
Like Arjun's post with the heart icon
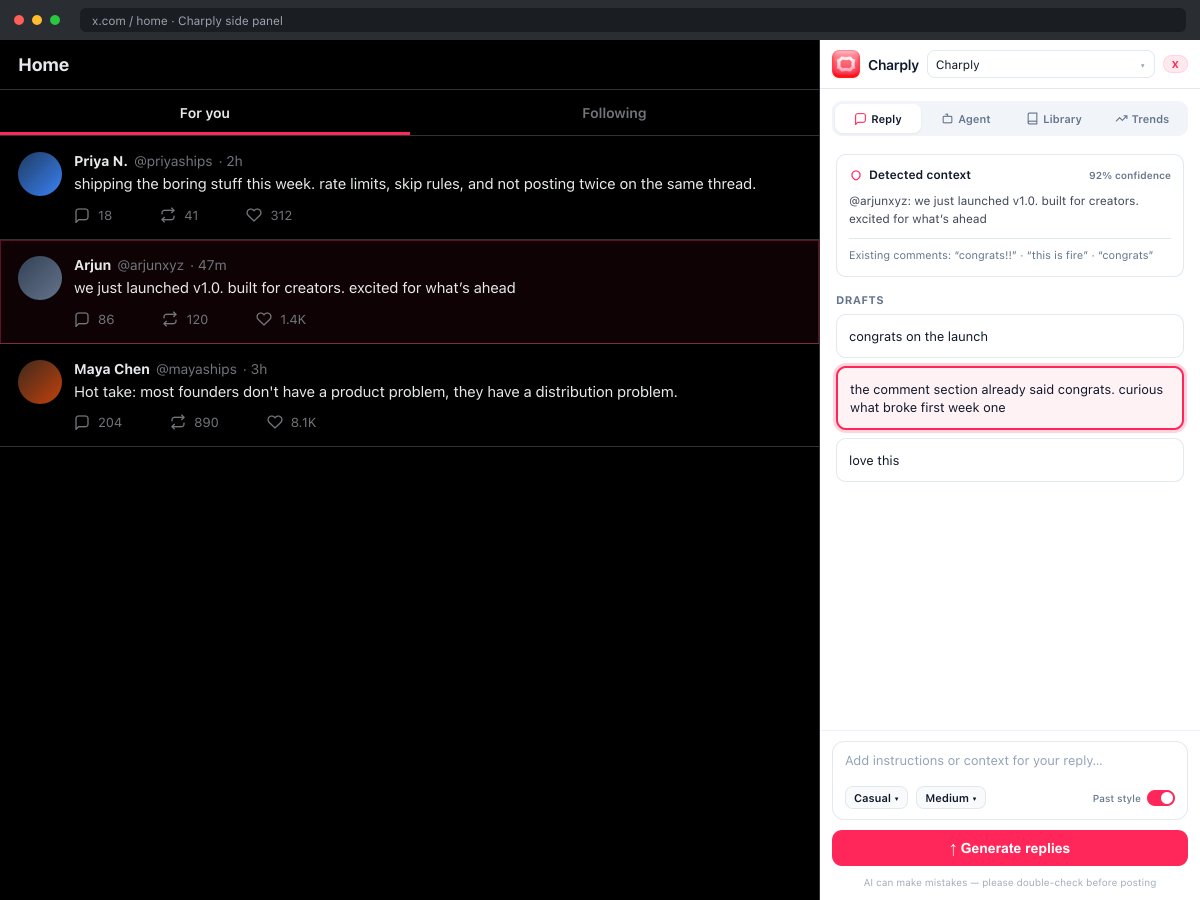pyautogui.click(x=264, y=319)
